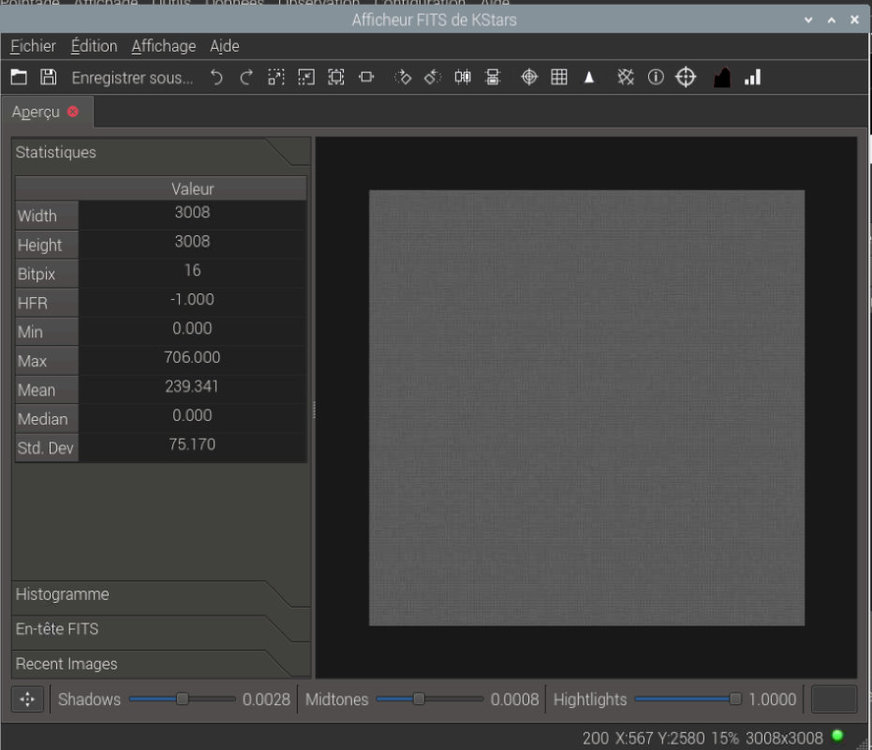Open the FITS header info icon

[656, 77]
